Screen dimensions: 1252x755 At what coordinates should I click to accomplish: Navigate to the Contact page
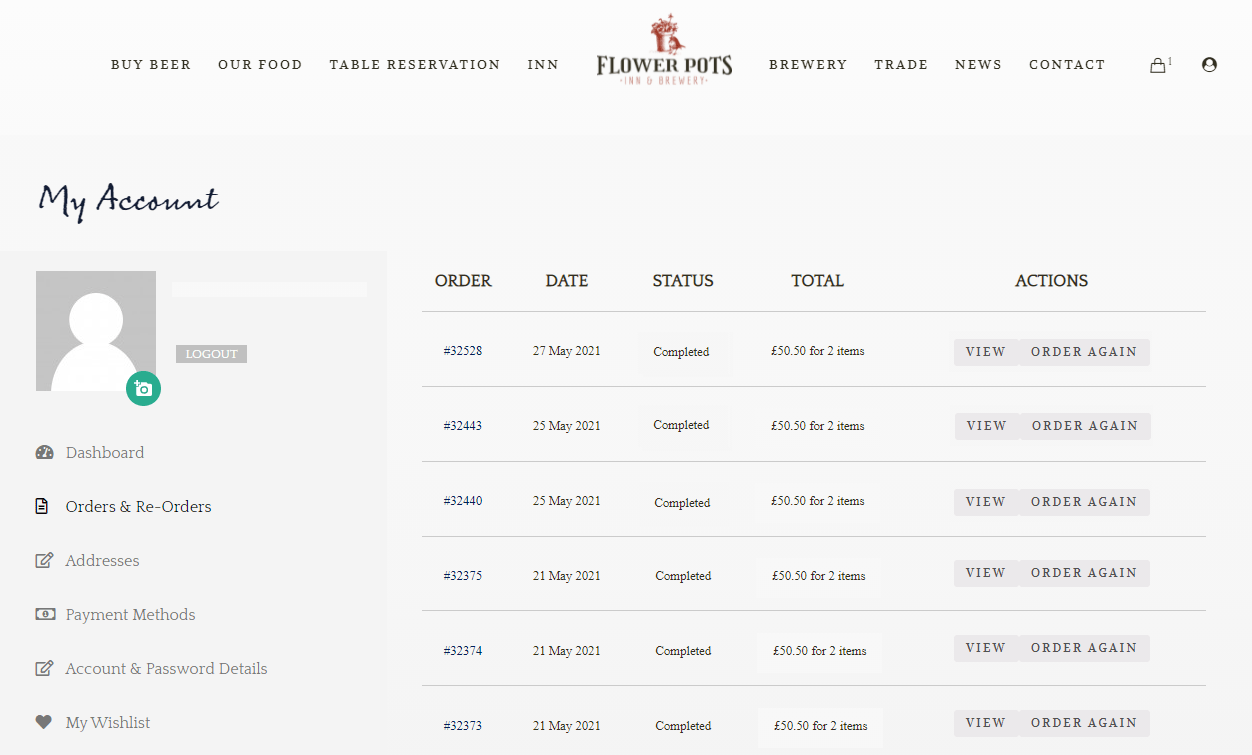1067,65
